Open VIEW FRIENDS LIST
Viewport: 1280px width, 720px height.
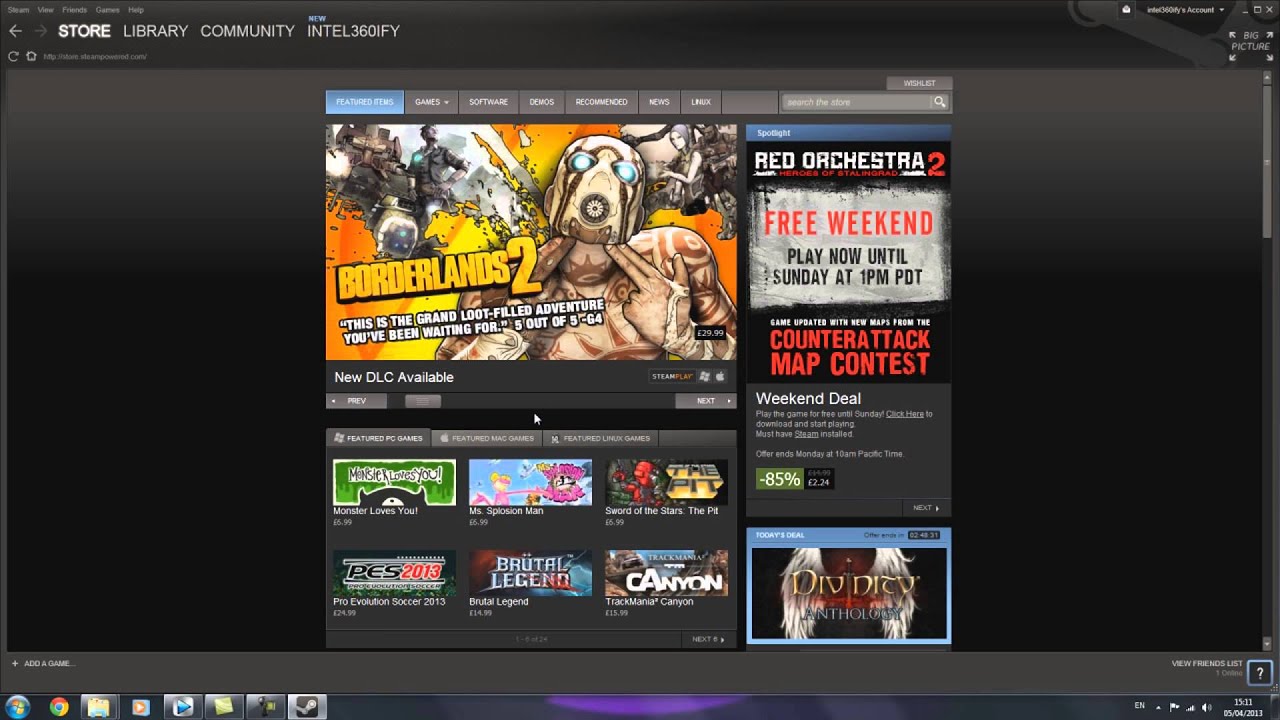tap(1207, 663)
